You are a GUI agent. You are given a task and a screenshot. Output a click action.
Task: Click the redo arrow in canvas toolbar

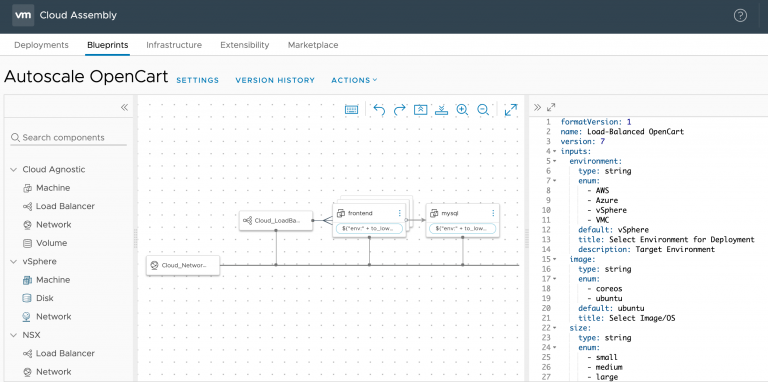point(400,110)
